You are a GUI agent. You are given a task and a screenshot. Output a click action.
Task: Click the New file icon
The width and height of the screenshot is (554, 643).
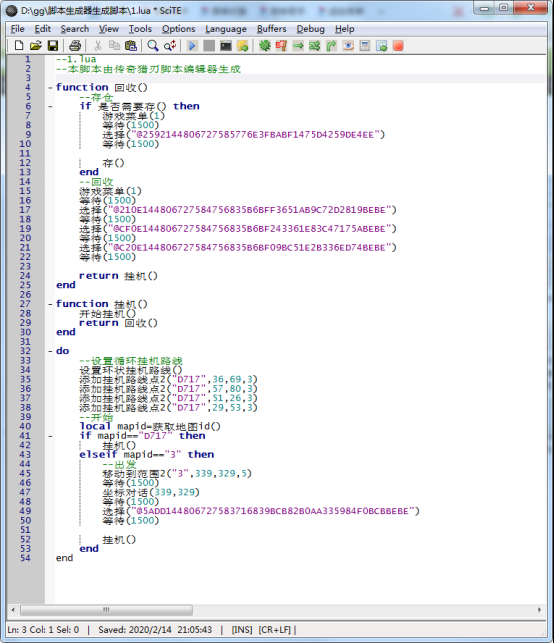click(18, 46)
